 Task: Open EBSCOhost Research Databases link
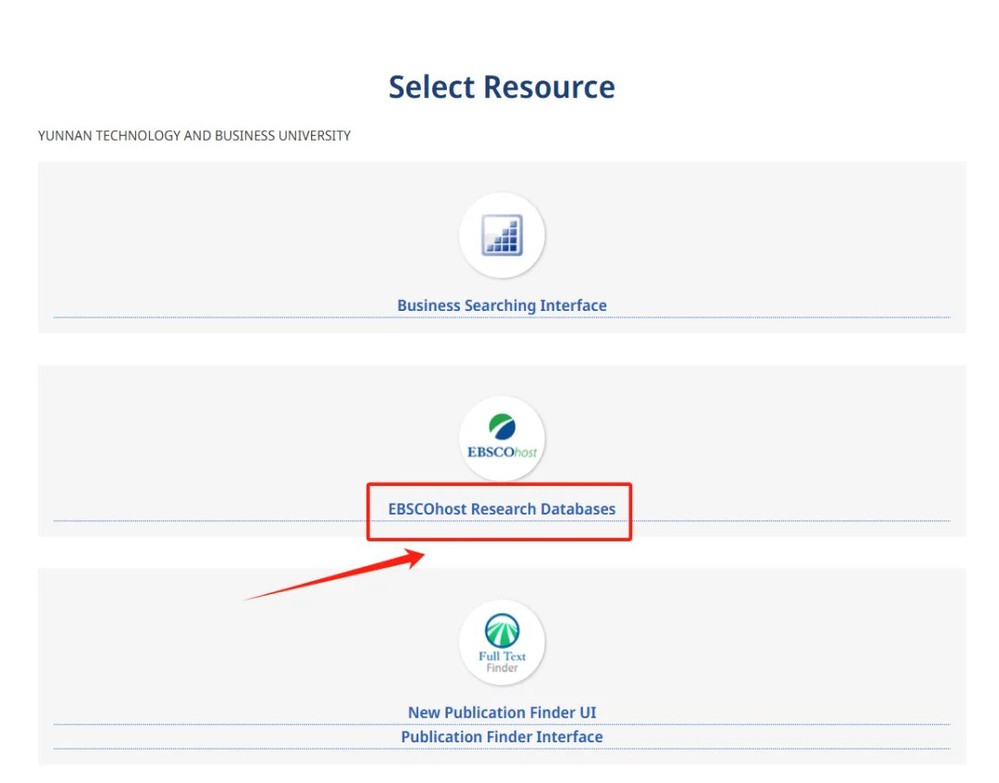[502, 509]
